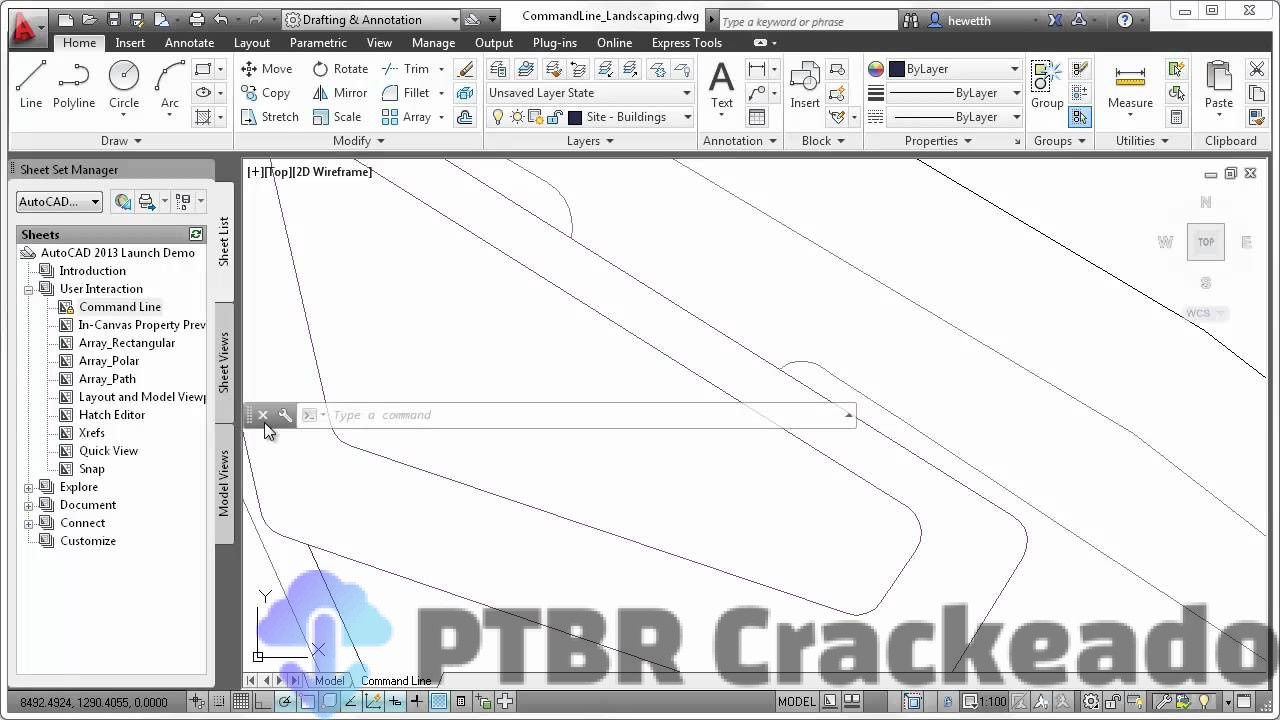Click the Move tool
The height and width of the screenshot is (720, 1280).
pos(266,69)
